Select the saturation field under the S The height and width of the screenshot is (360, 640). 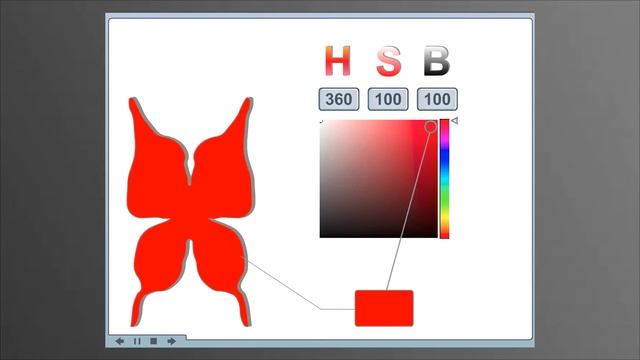tap(388, 99)
